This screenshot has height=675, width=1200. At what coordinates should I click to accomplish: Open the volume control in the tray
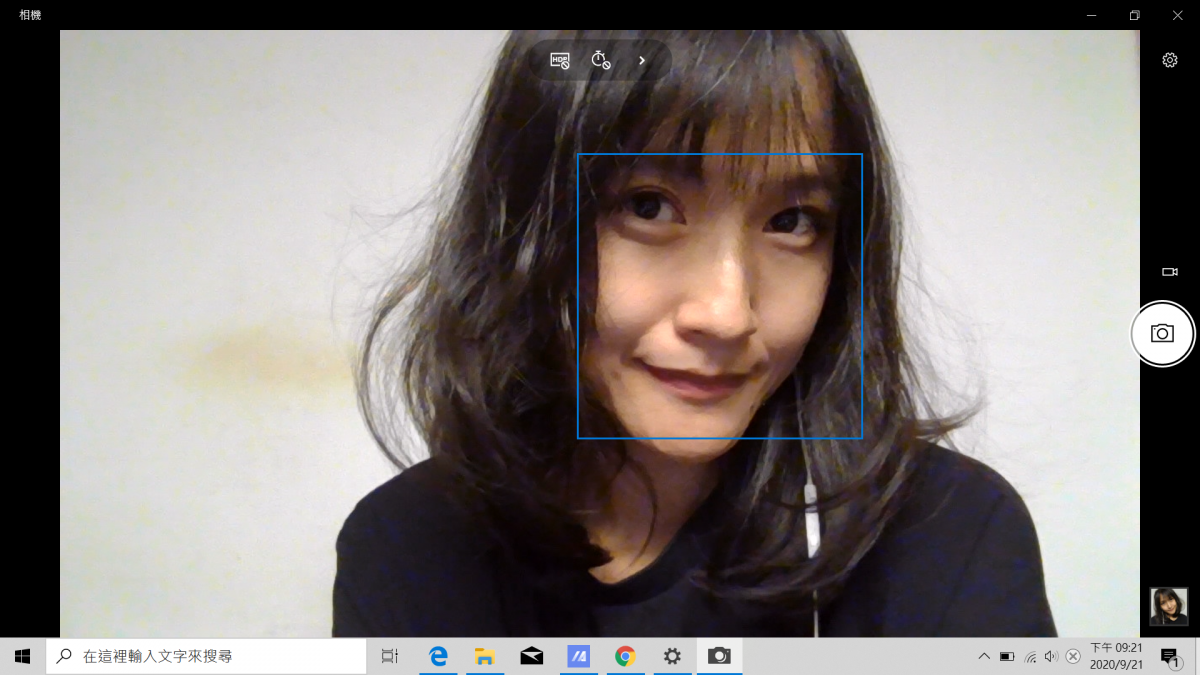point(1051,656)
